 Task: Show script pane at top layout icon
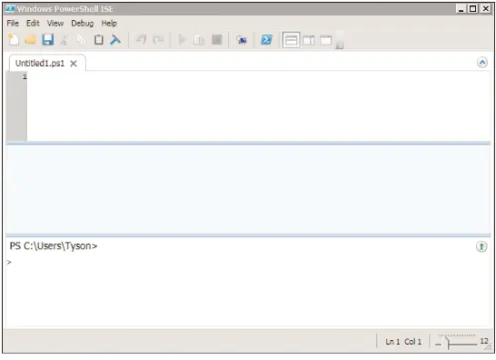pos(291,40)
